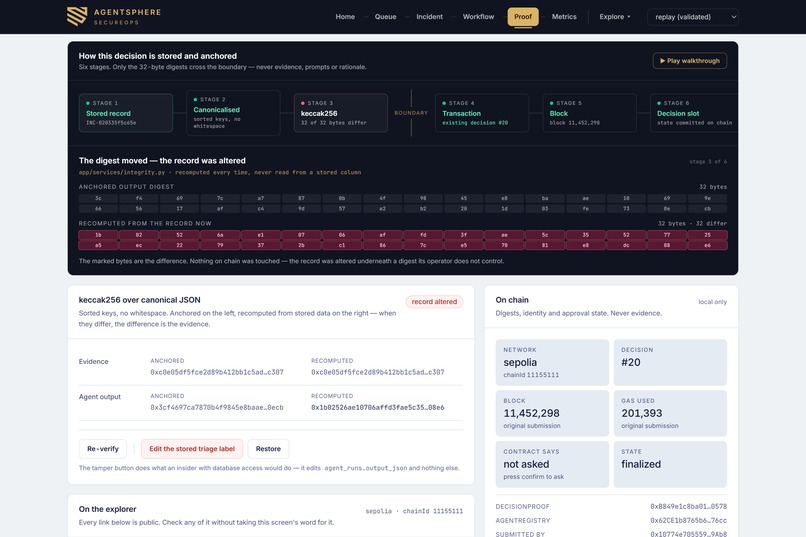This screenshot has height=537, width=806.
Task: Click the AgentSphere logo icon
Action: [77, 16]
